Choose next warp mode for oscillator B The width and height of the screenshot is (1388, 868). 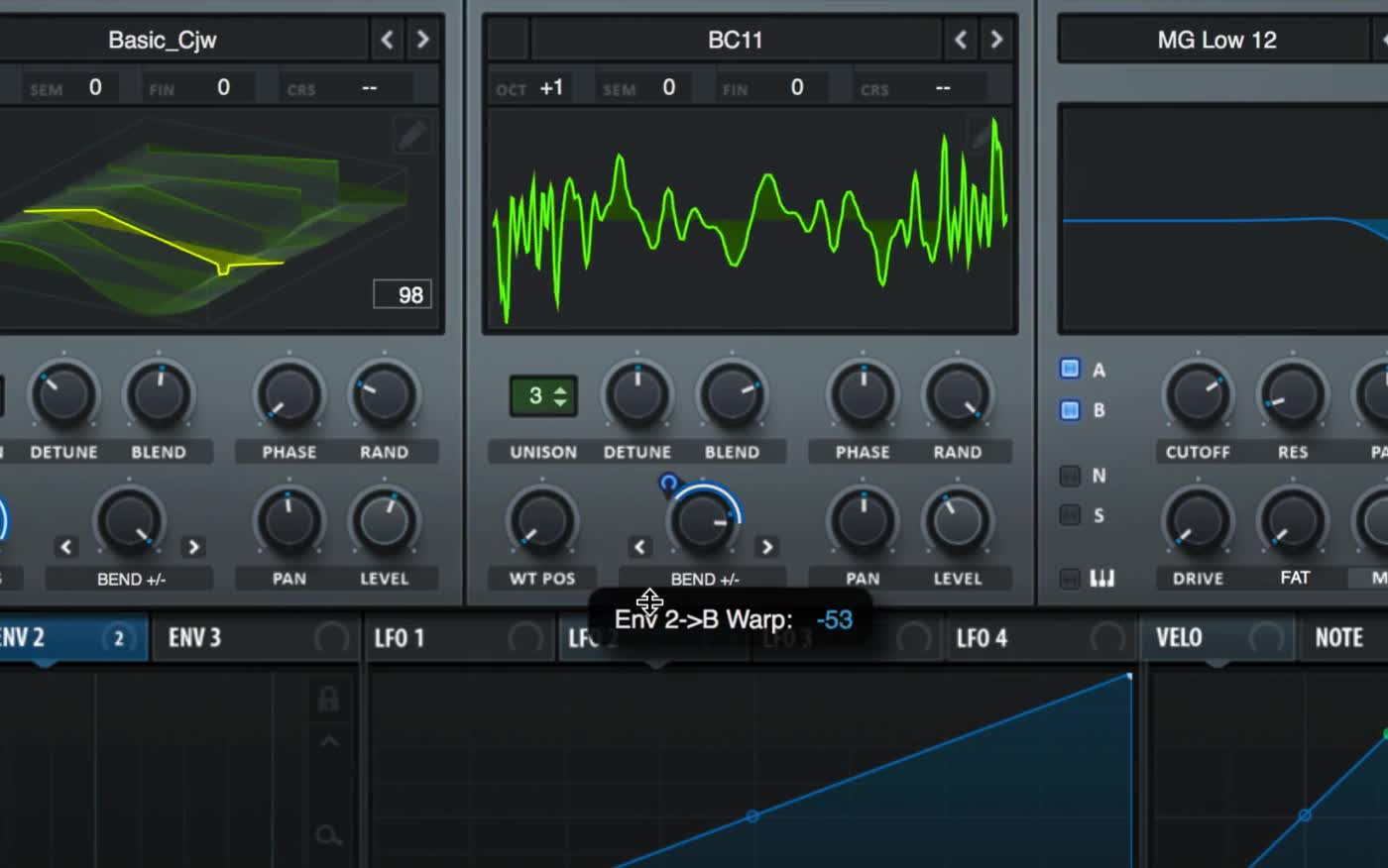[766, 547]
